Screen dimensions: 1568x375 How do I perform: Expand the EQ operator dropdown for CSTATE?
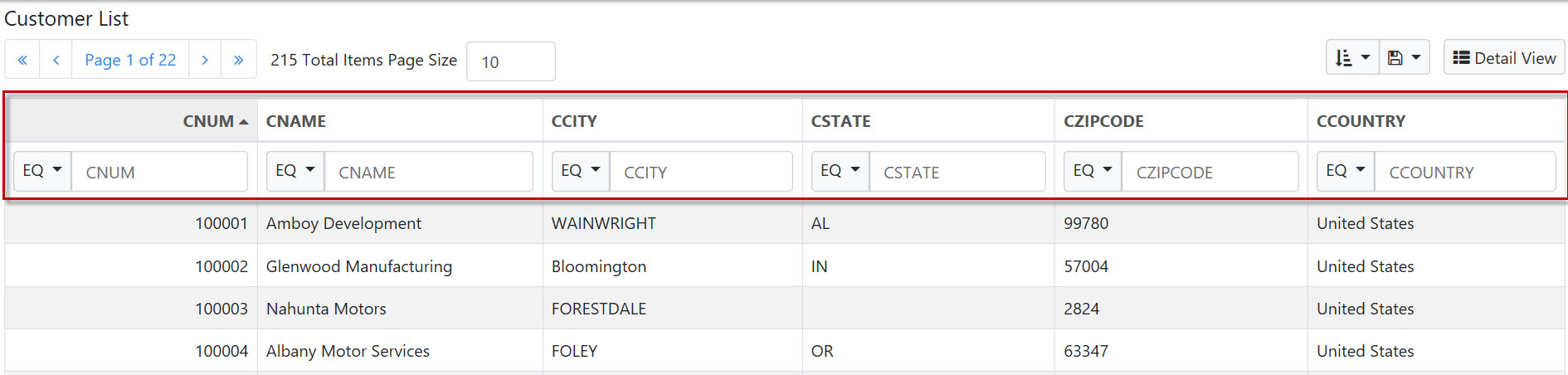coord(840,171)
